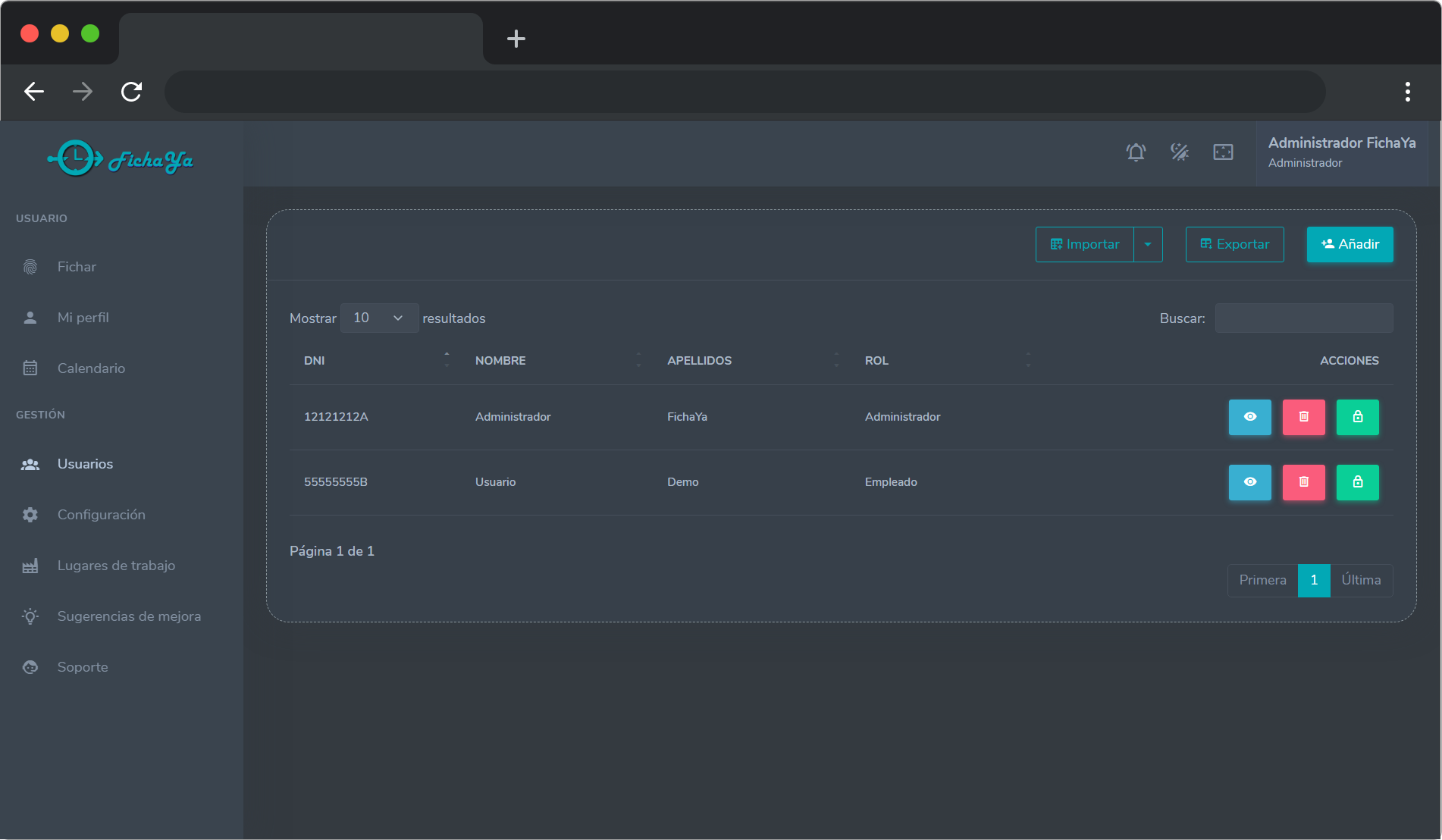Focus the Buscar search field
This screenshot has height=840, width=1442.
tap(1303, 318)
